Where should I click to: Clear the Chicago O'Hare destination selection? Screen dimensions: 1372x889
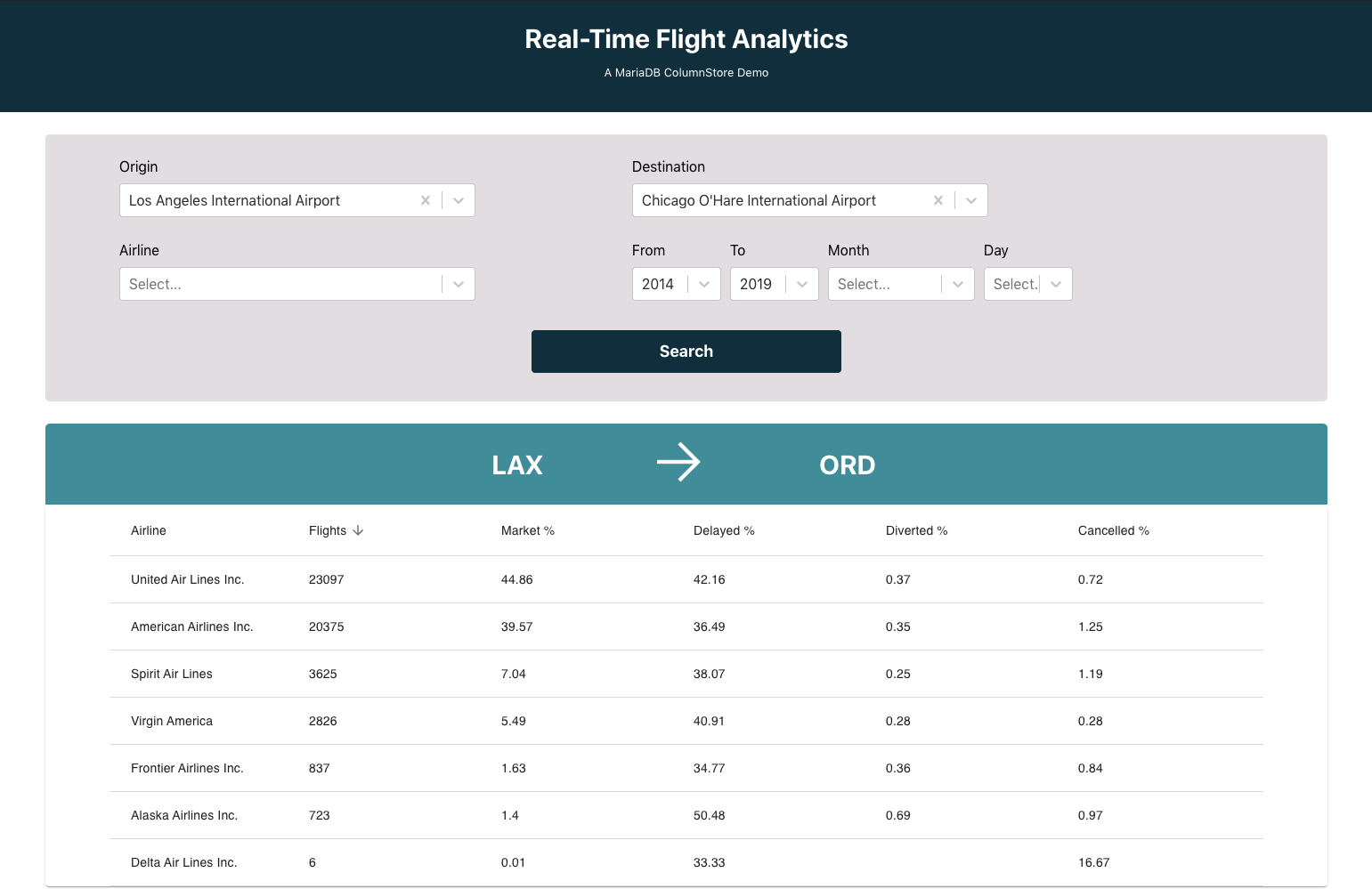[938, 200]
